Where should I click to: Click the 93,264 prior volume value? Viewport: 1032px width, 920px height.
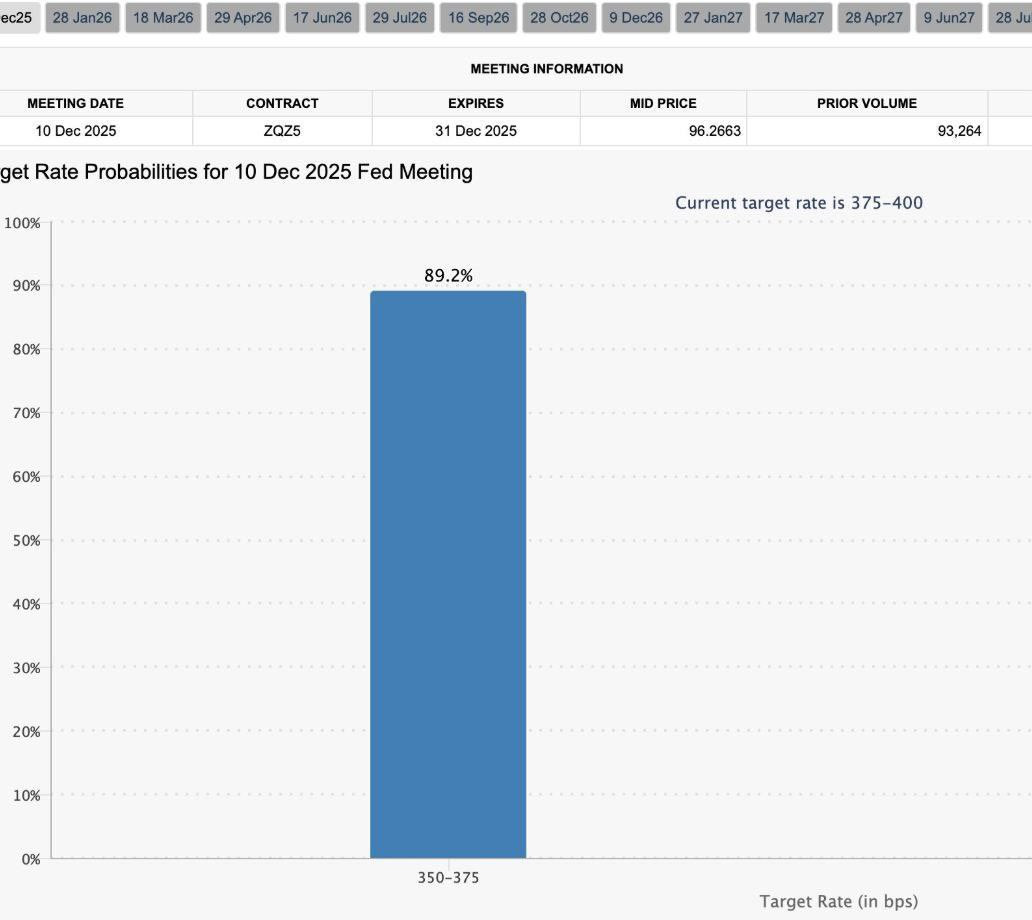(x=959, y=131)
